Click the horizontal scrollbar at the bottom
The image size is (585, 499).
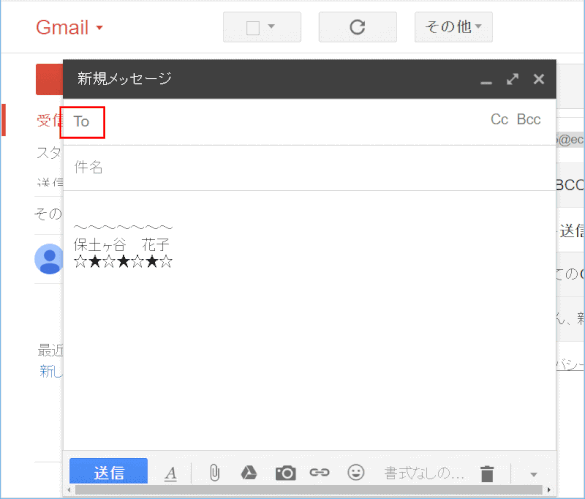tap(309, 490)
